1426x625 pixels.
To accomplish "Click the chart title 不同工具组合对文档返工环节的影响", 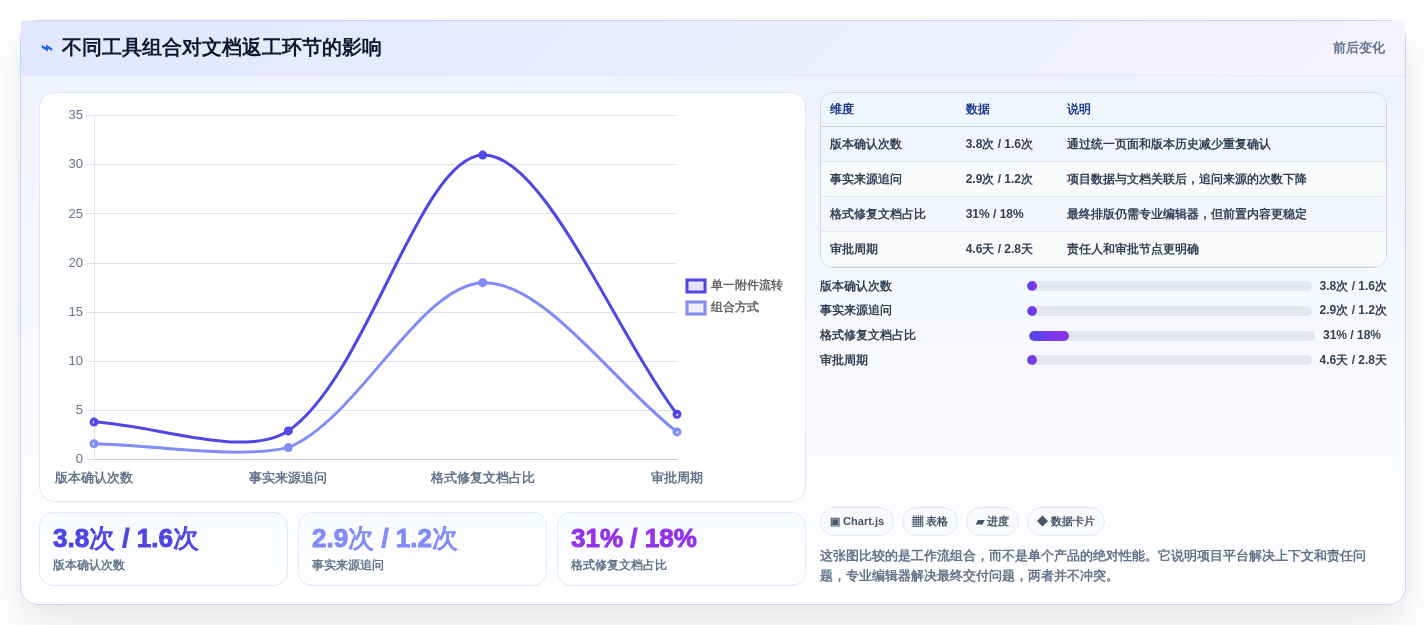I will point(221,48).
